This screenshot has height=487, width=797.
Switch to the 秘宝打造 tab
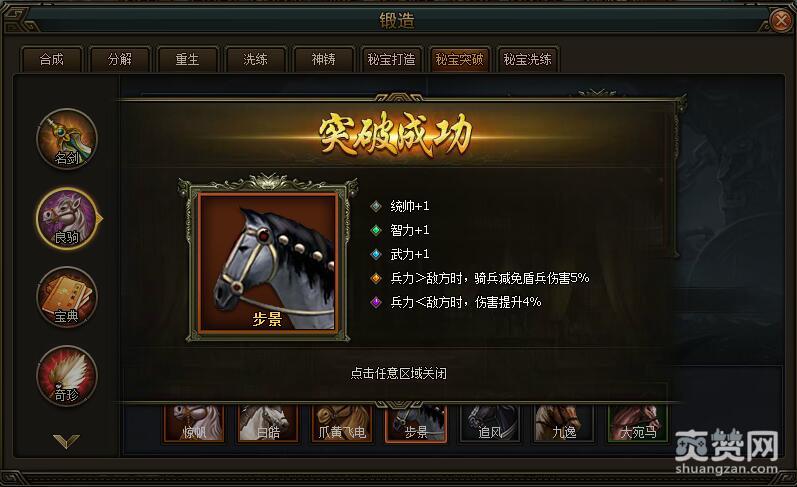pyautogui.click(x=391, y=59)
